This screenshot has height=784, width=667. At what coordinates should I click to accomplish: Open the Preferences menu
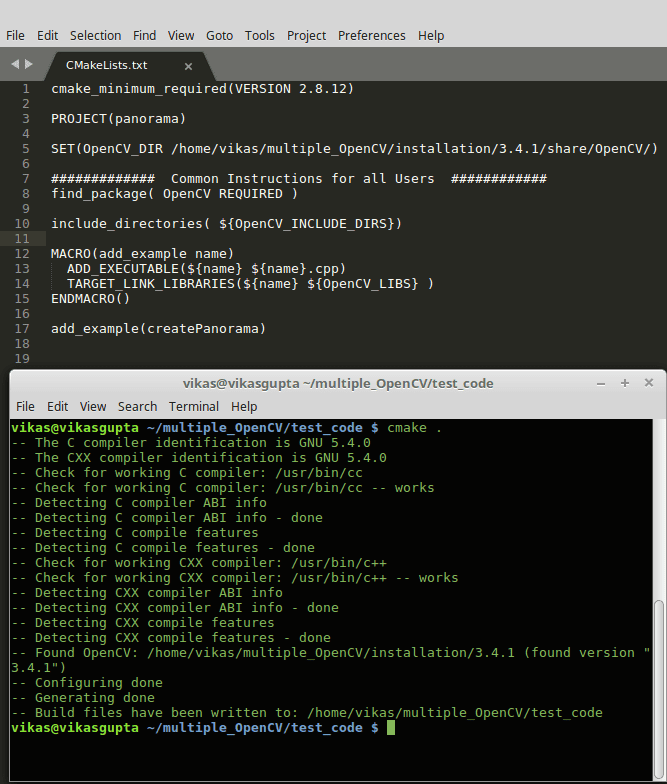[372, 36]
